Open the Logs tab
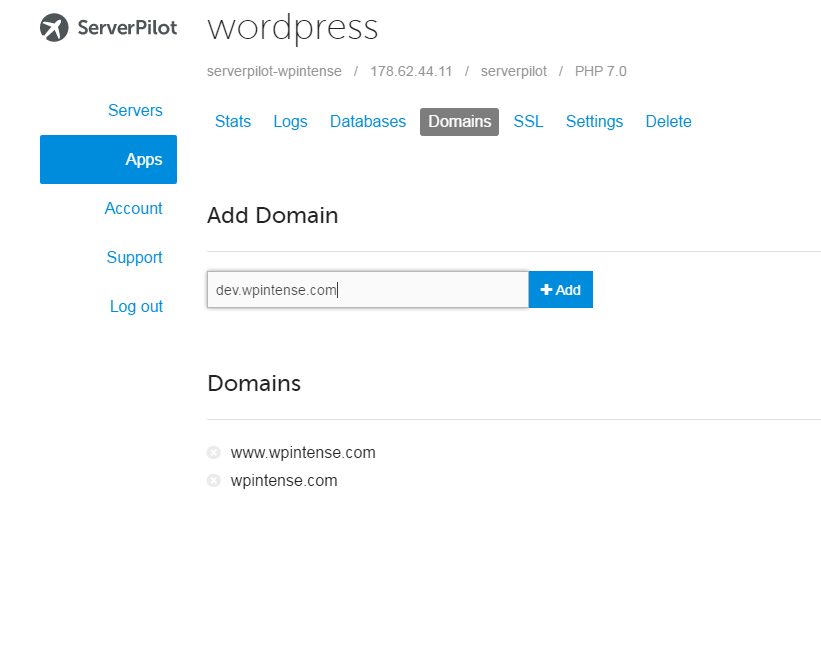The width and height of the screenshot is (821, 660). click(x=290, y=121)
